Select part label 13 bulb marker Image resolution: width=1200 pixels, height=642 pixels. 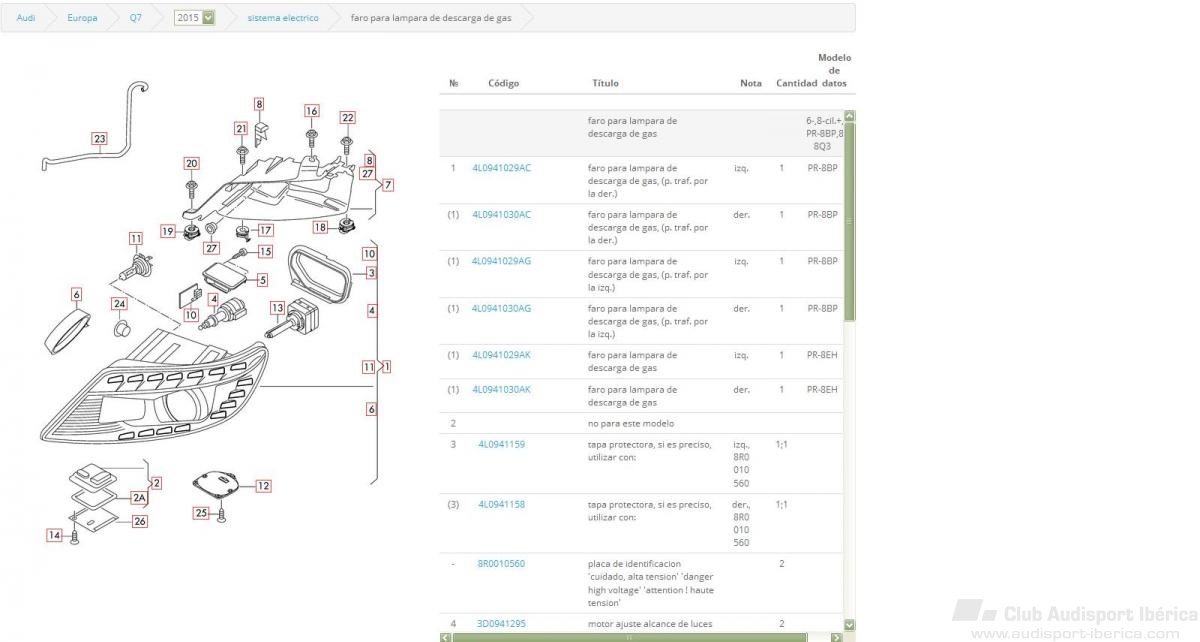point(277,307)
